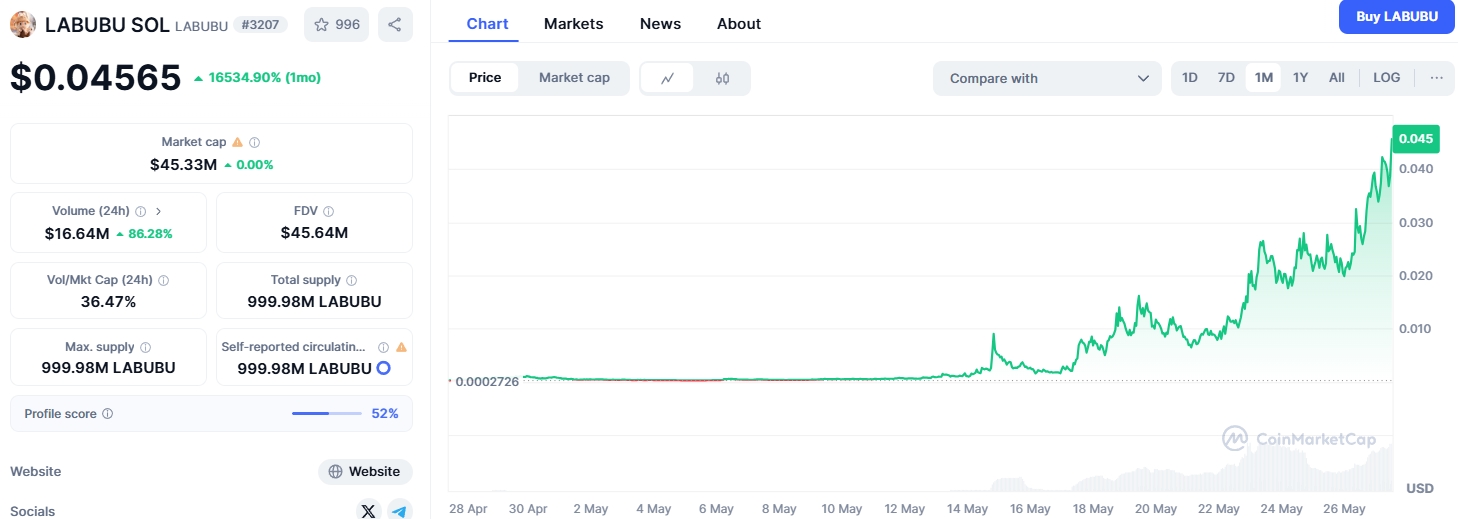Image resolution: width=1458 pixels, height=519 pixels.
Task: Click the 0.045 current price tag
Action: point(1416,139)
